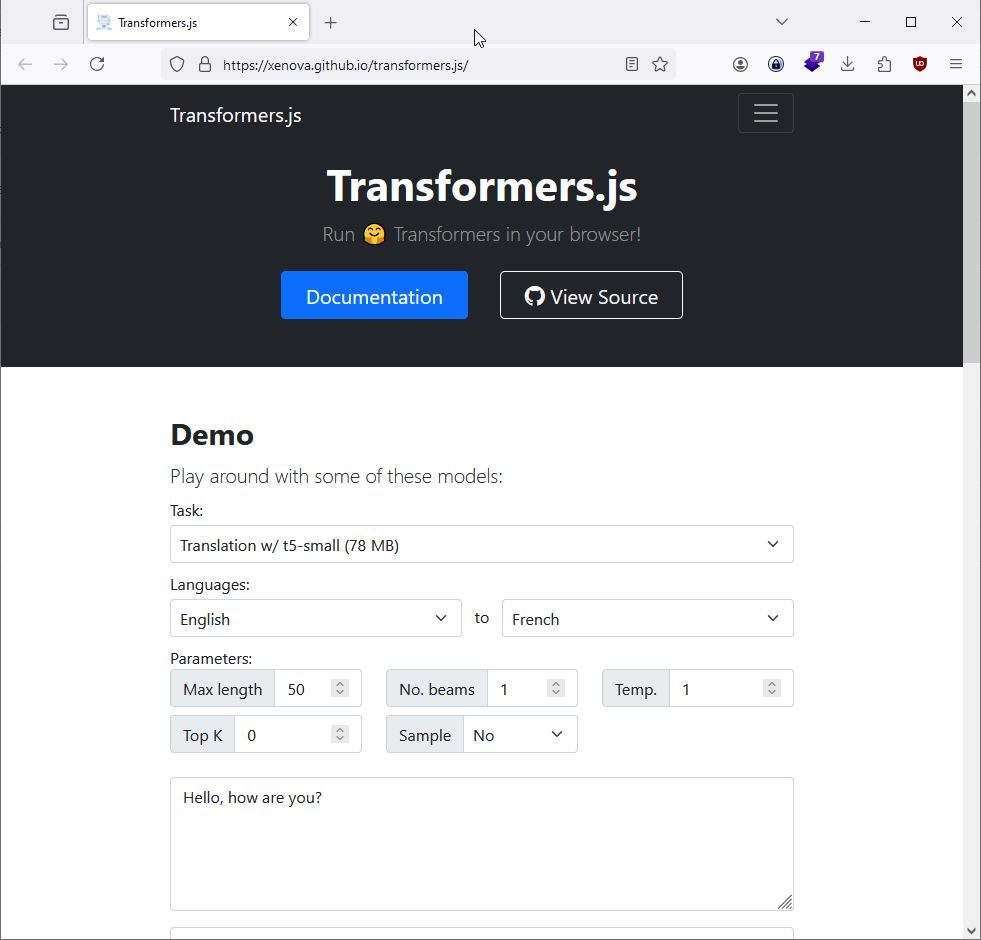Increase the No. beams value
Image resolution: width=981 pixels, height=940 pixels.
click(x=556, y=683)
